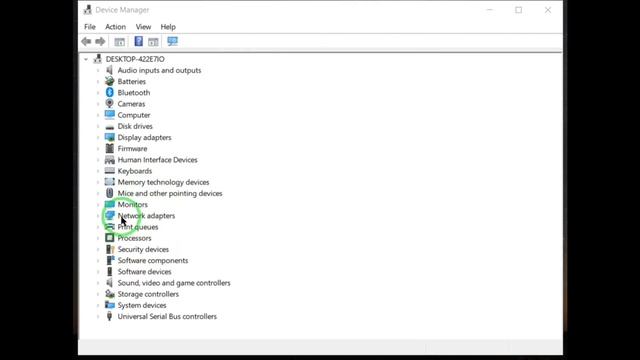Select the DESKTOP-422E7IO computer icon
The image size is (640, 360).
98,59
